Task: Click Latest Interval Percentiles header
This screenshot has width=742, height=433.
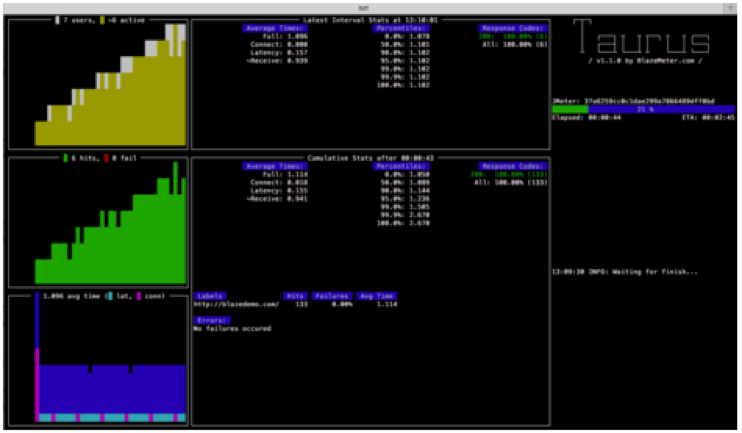Action: point(401,28)
